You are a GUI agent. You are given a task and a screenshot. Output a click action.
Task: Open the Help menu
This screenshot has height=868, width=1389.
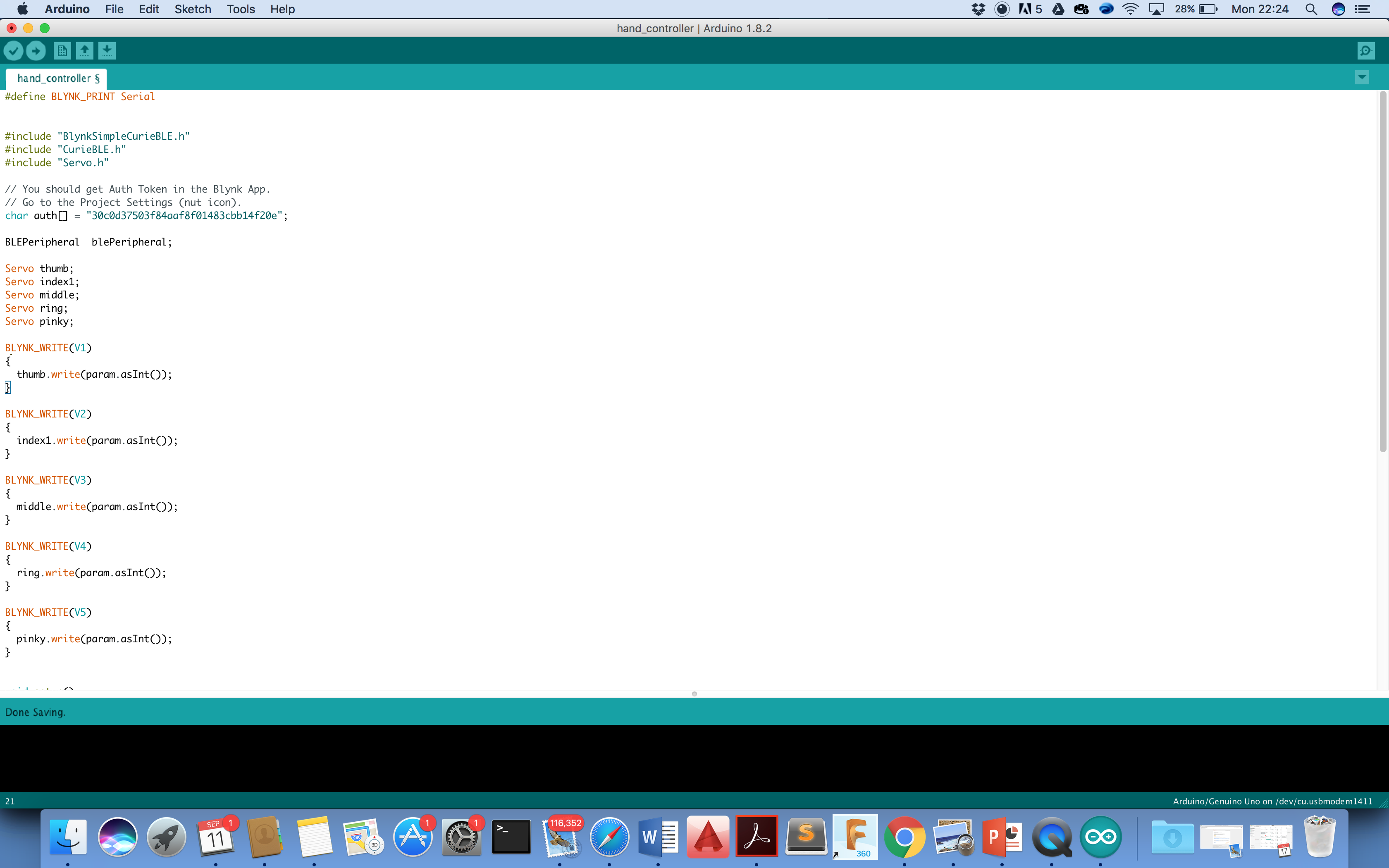(282, 9)
